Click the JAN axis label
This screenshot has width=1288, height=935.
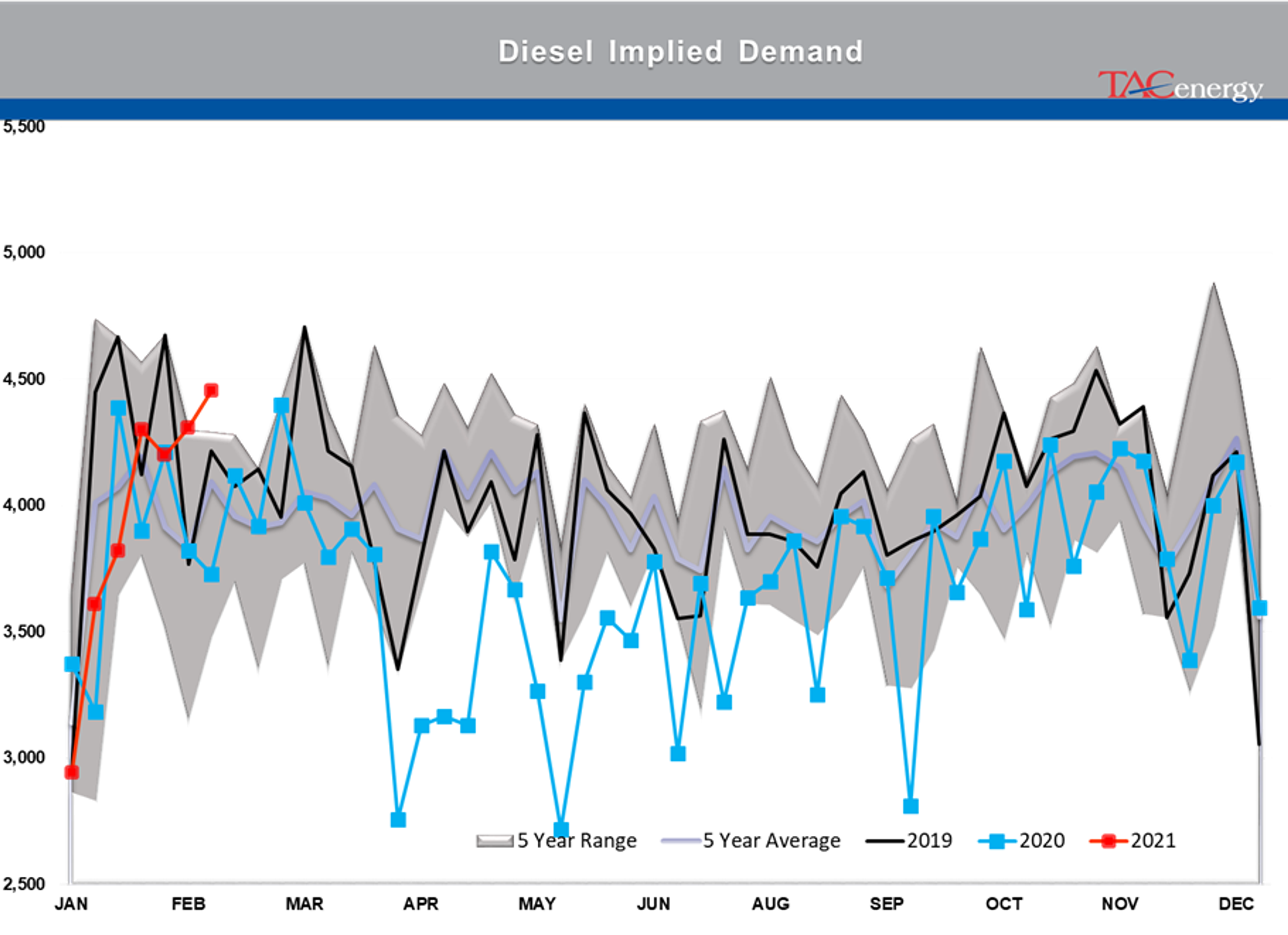coord(71,904)
